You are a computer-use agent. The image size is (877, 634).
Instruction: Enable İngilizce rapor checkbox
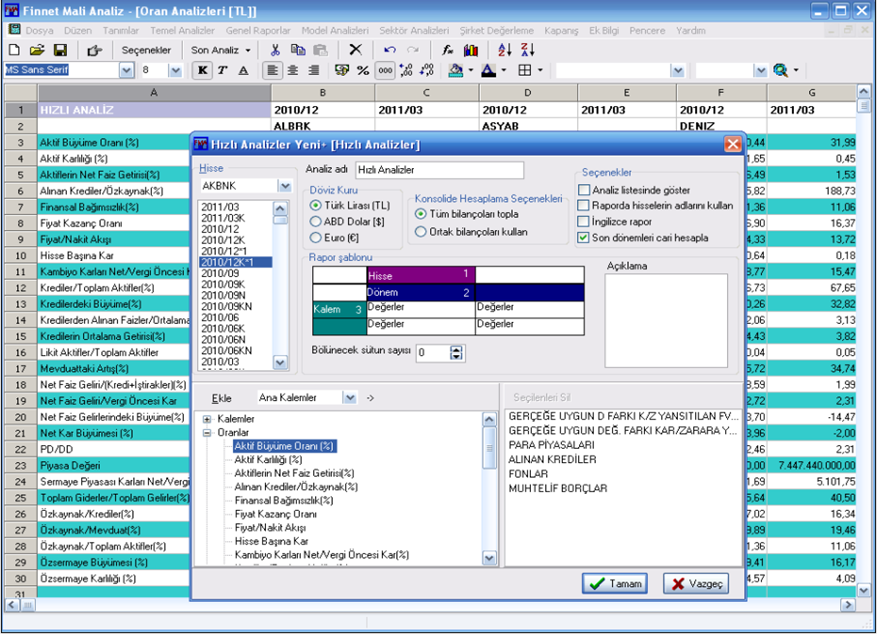(584, 222)
